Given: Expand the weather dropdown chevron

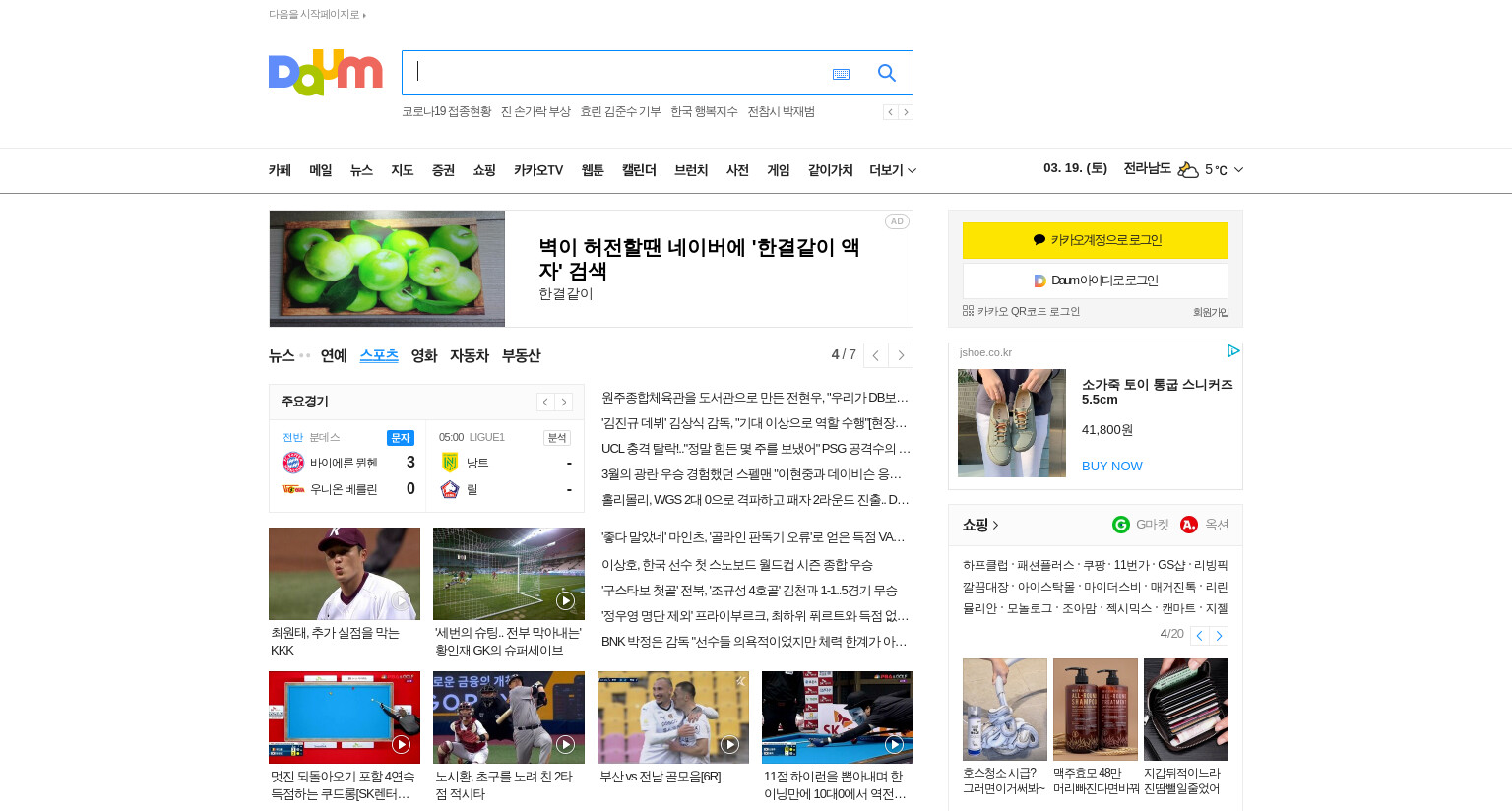Looking at the screenshot, I should coord(1238,170).
